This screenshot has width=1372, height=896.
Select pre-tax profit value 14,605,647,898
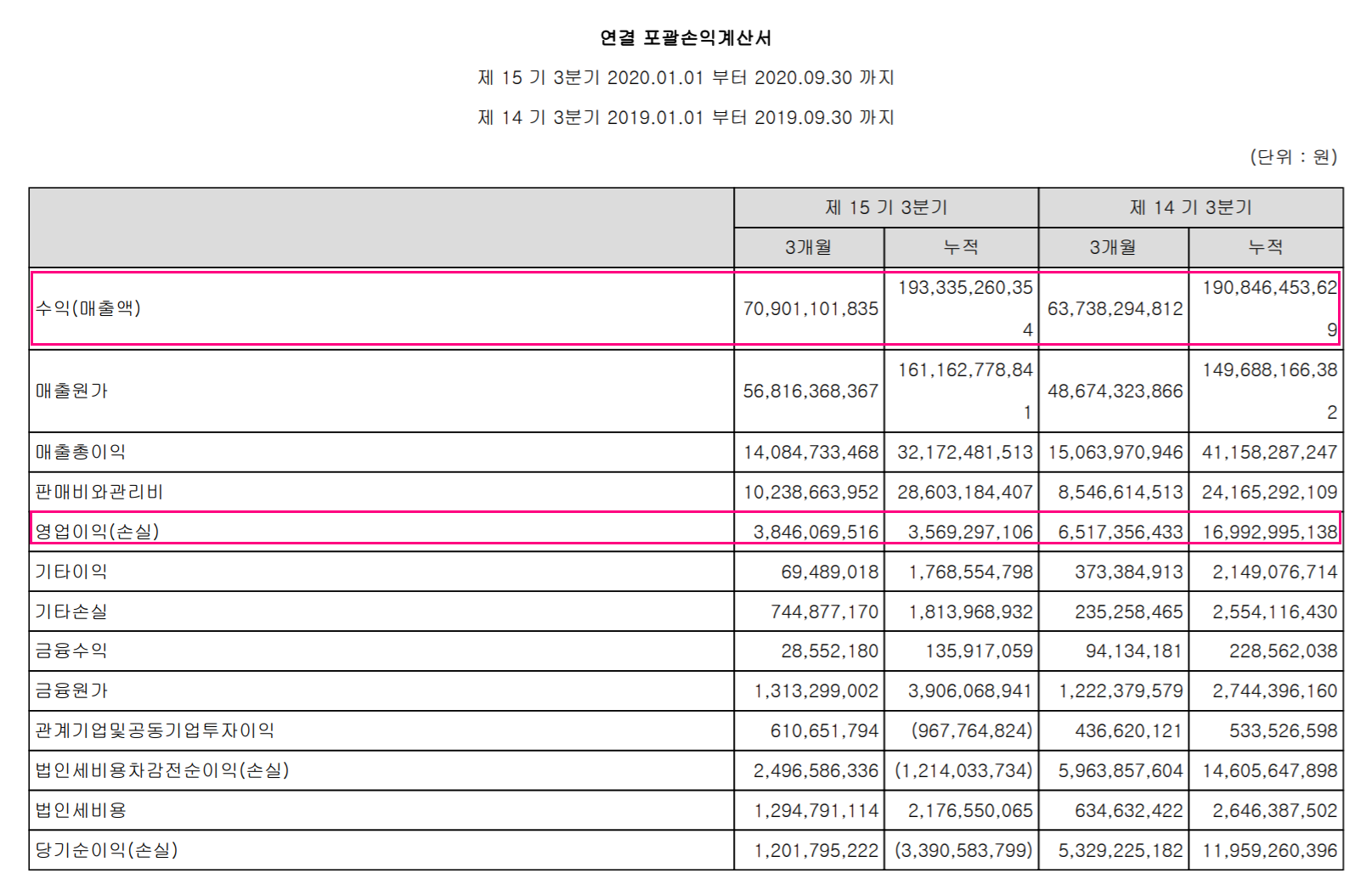(1269, 770)
